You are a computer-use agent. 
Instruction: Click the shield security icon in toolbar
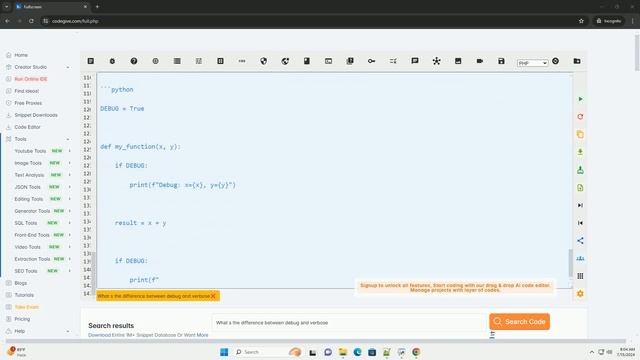pyautogui.click(x=264, y=61)
